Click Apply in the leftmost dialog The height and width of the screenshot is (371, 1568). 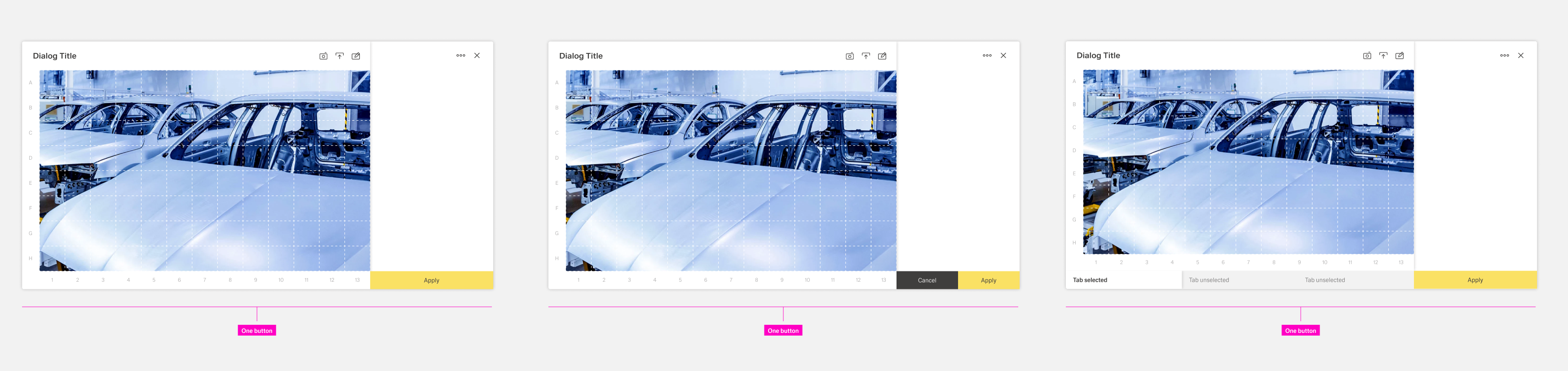pos(432,280)
